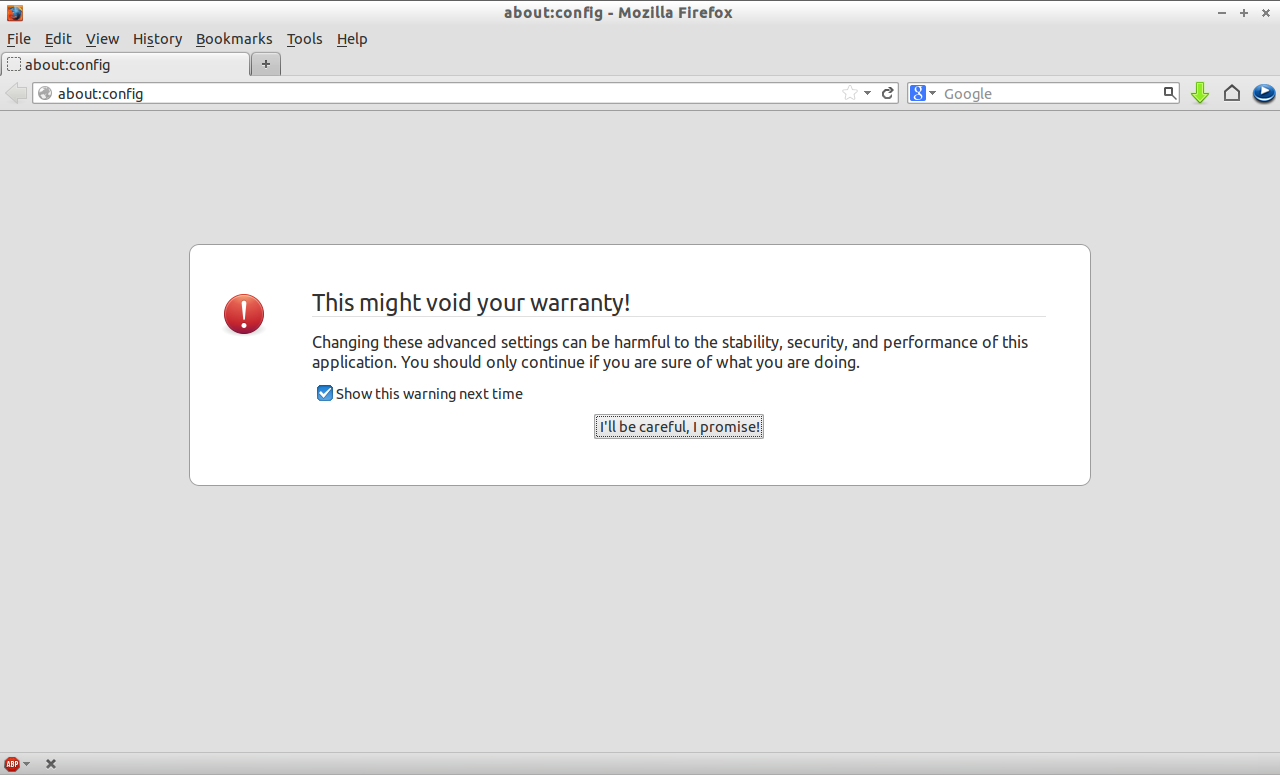Uncheck Show this warning next time
Image resolution: width=1280 pixels, height=776 pixels.
pyautogui.click(x=325, y=393)
